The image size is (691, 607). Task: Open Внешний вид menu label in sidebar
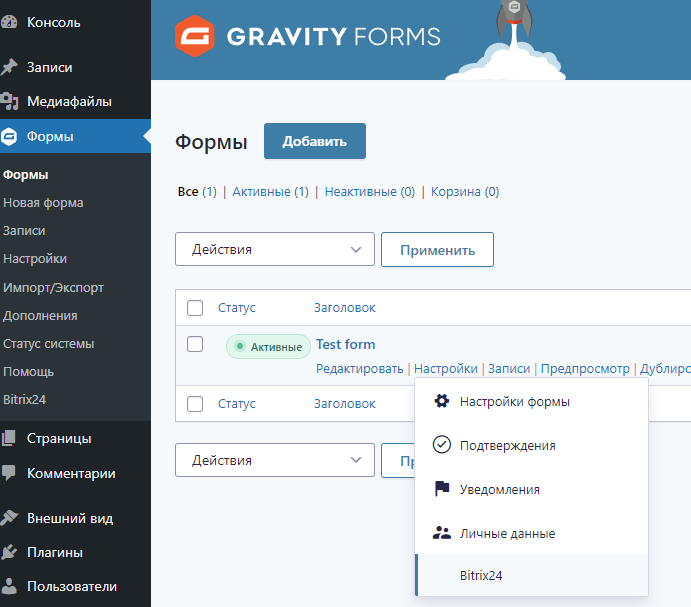pyautogui.click(x=70, y=518)
